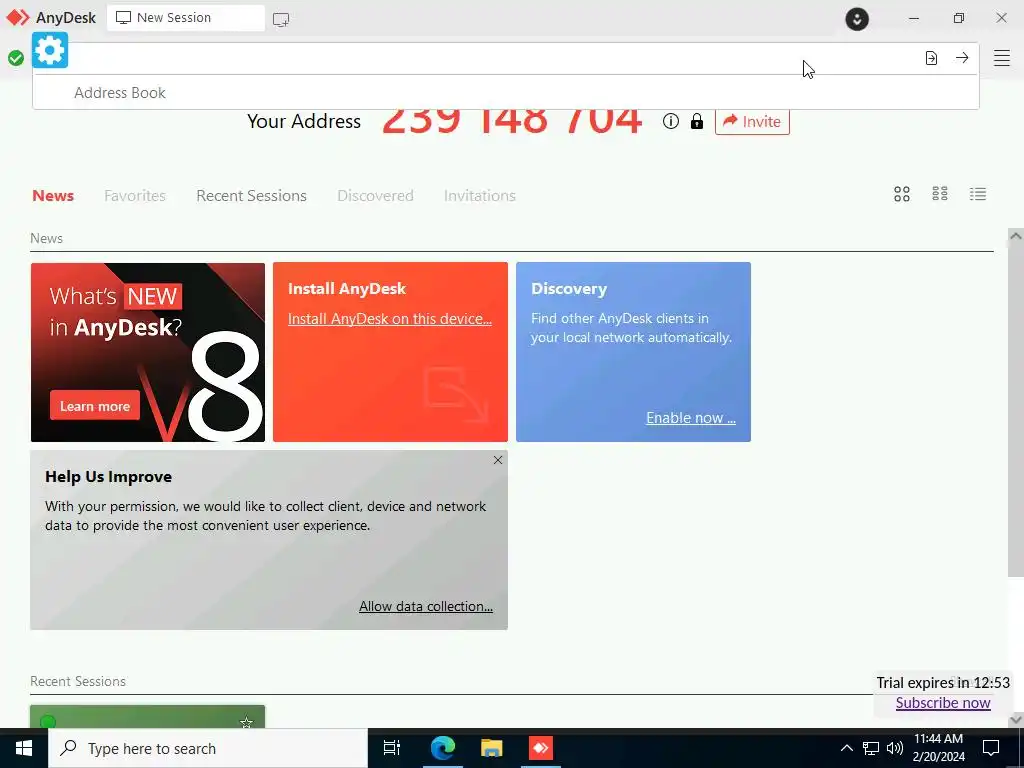1024x768 pixels.
Task: Open Task View on taskbar
Action: pos(391,748)
